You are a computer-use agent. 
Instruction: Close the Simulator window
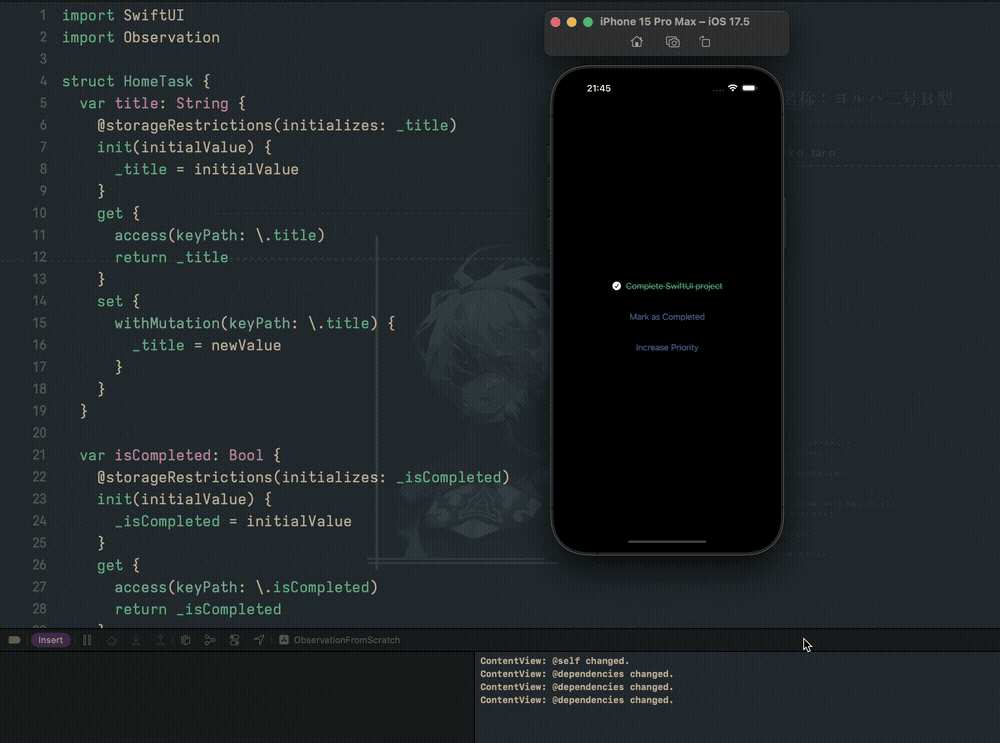point(555,22)
